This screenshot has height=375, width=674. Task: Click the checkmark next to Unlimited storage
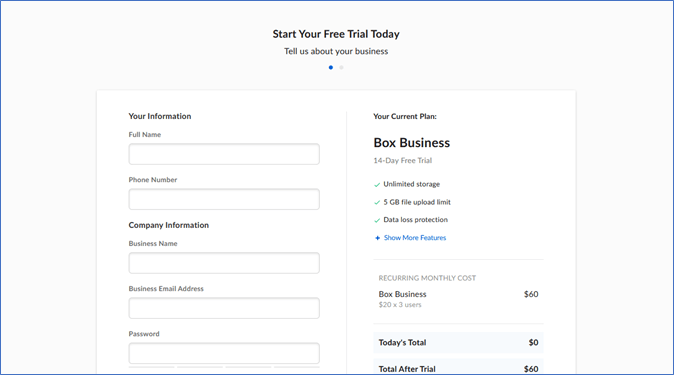pos(377,184)
